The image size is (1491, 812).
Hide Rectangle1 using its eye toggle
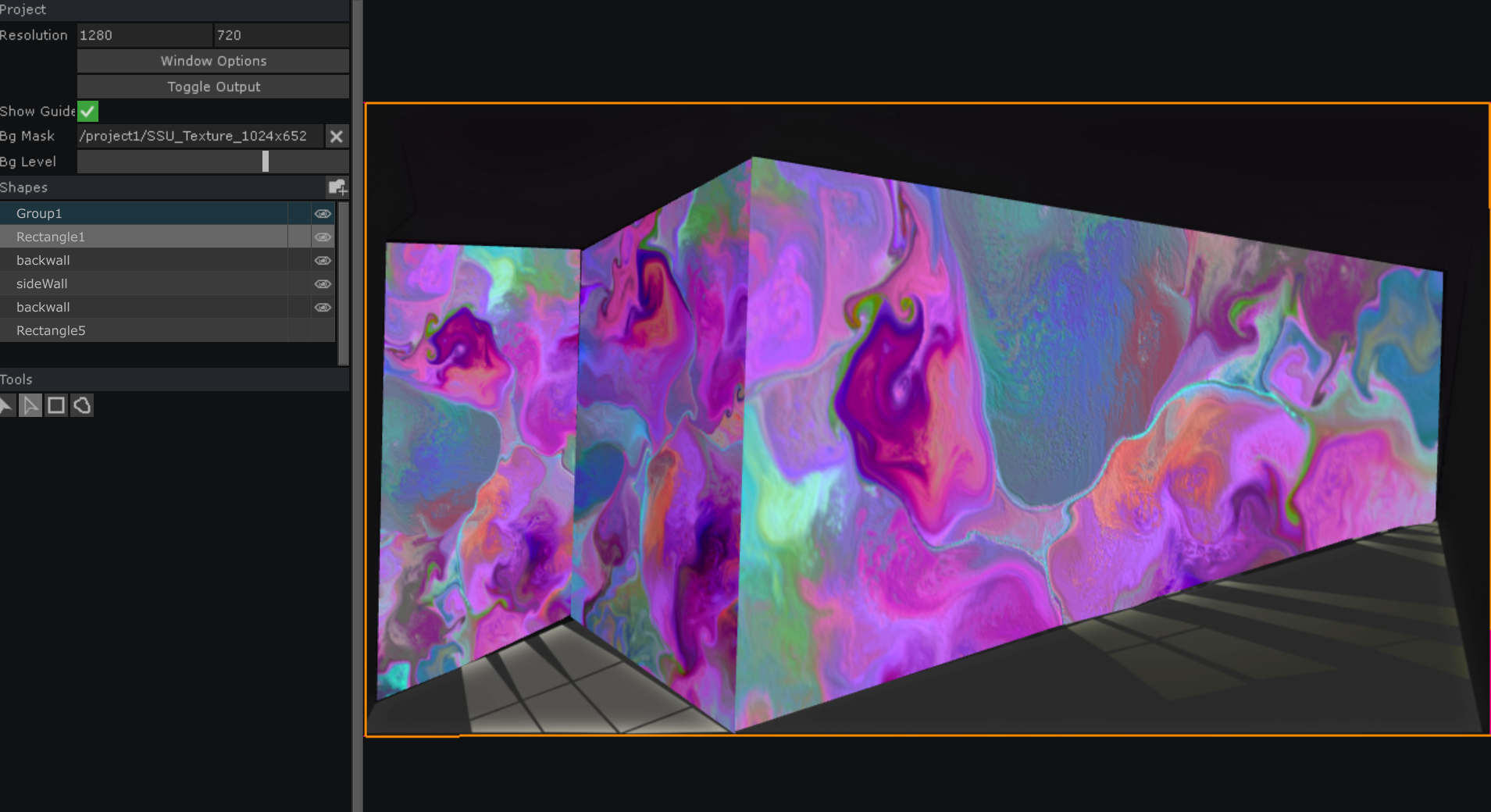[323, 237]
